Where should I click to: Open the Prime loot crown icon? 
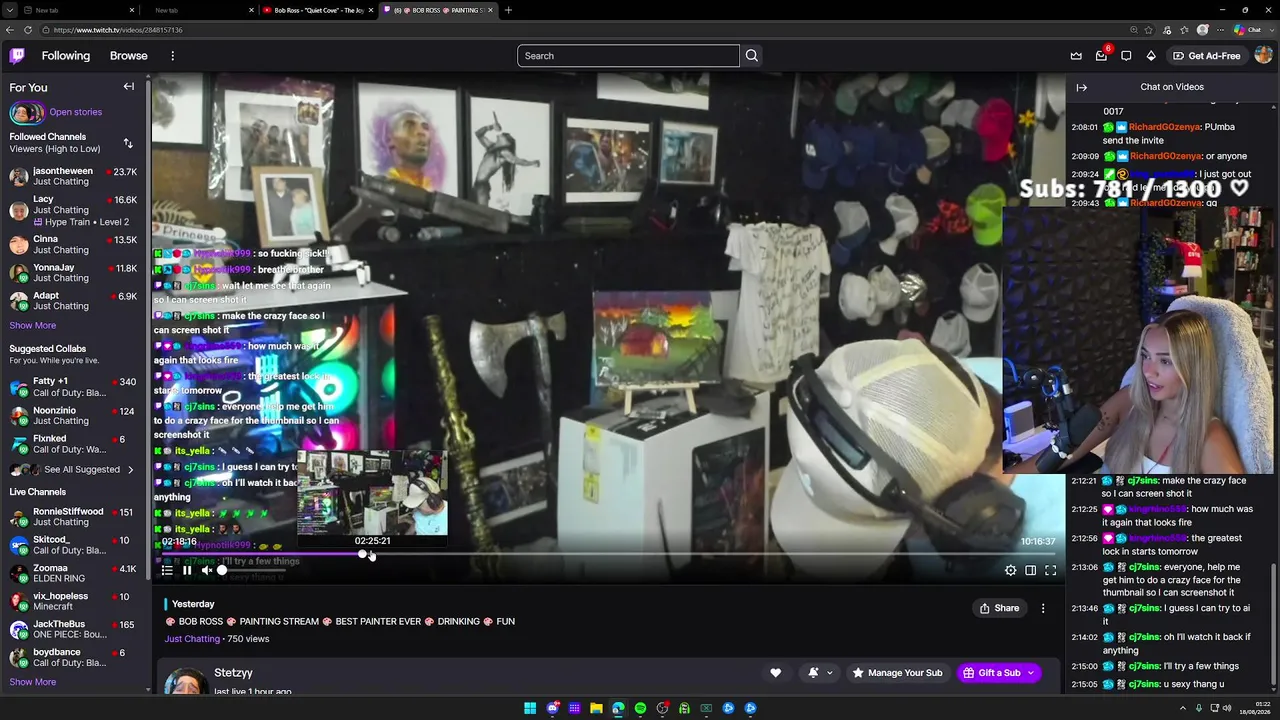1076,56
